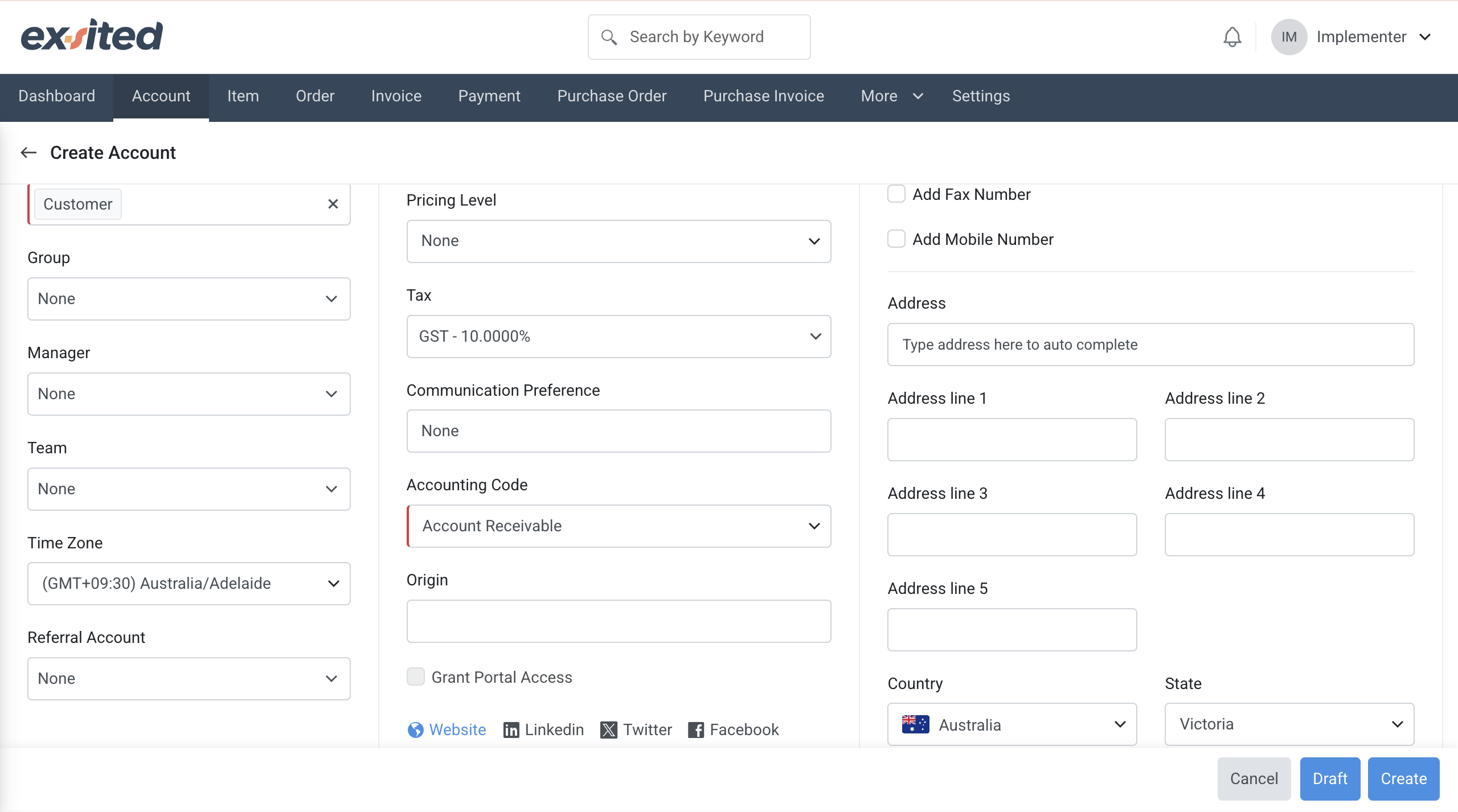Open the Country dropdown

click(1012, 724)
